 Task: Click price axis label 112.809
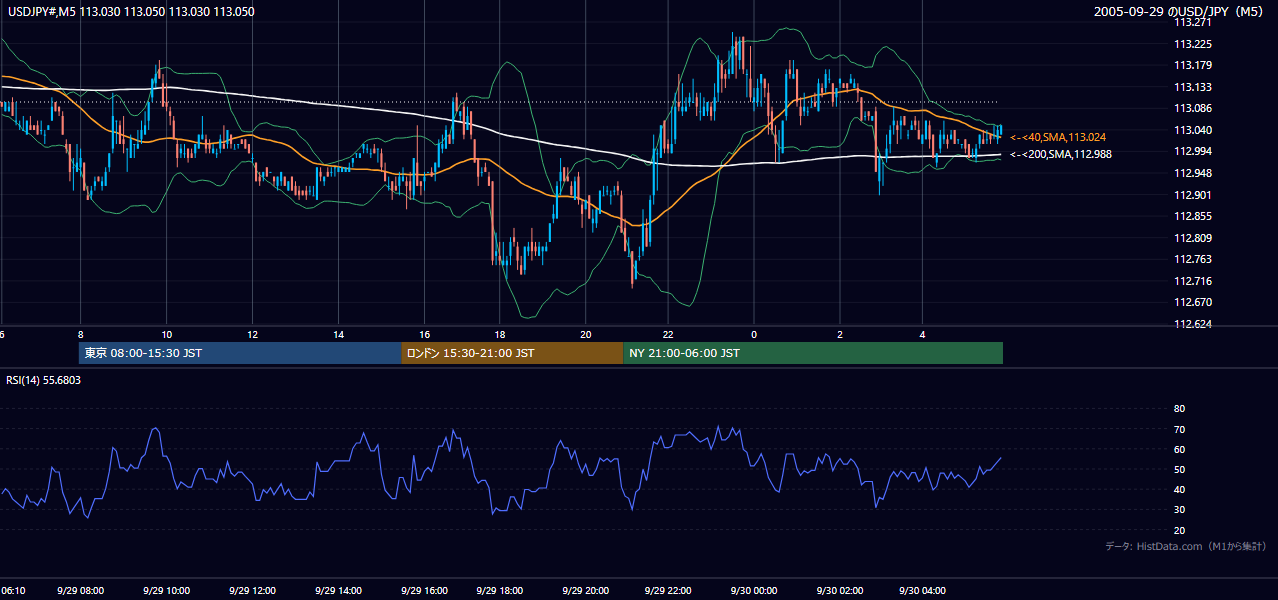click(1192, 238)
